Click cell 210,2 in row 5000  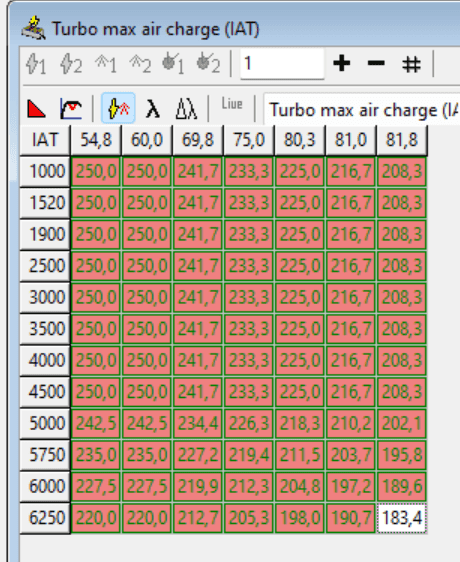[351, 423]
